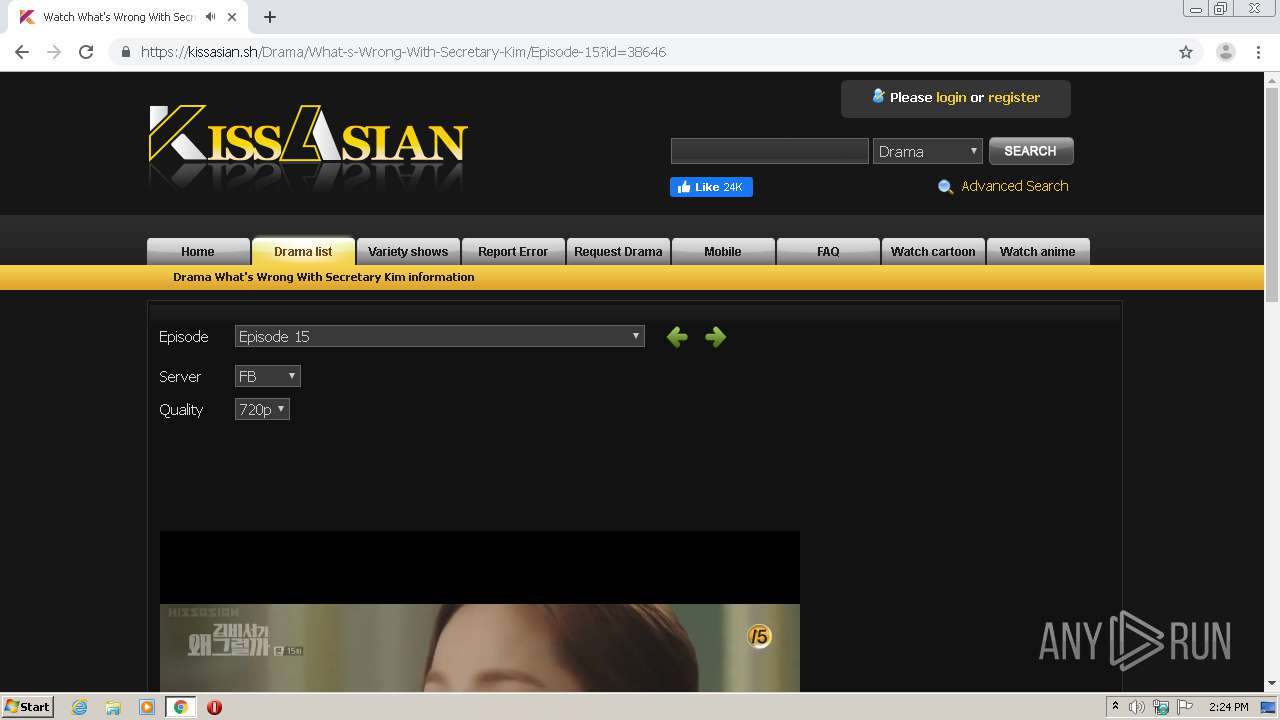Click the register link
1280x720 pixels.
[1014, 97]
